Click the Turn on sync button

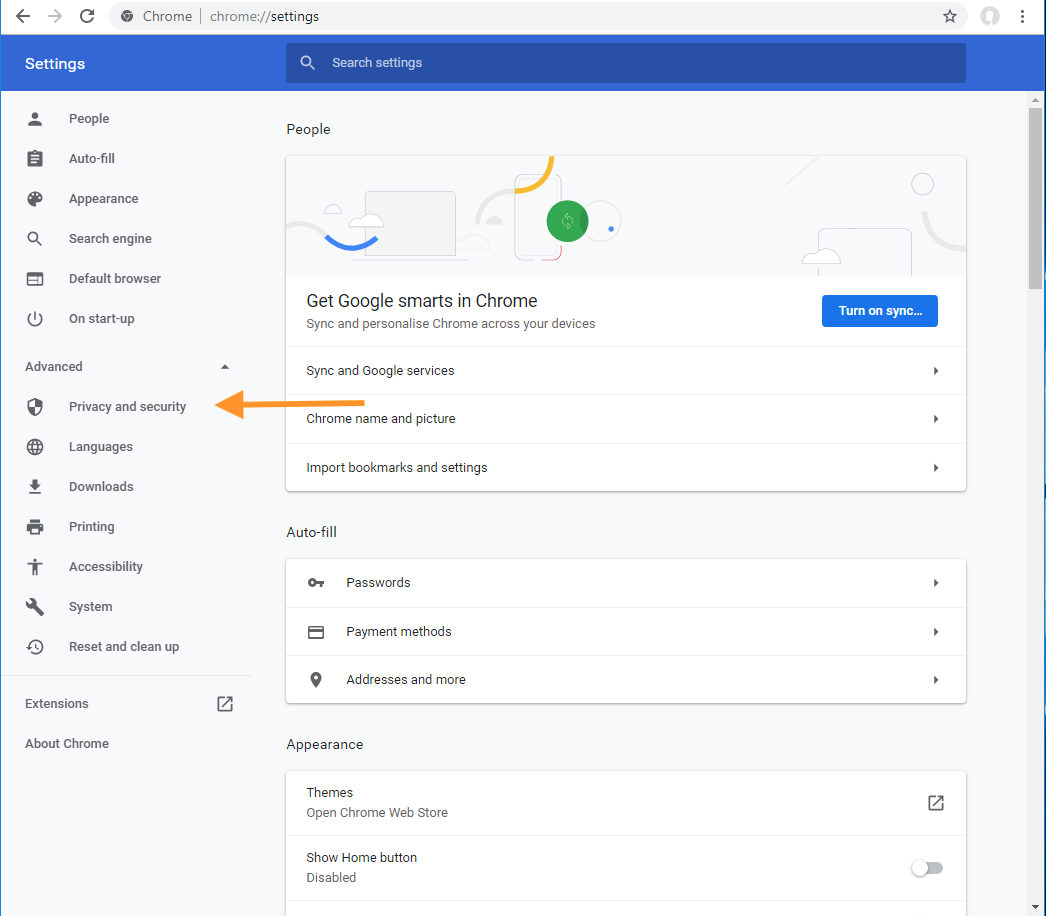(879, 311)
